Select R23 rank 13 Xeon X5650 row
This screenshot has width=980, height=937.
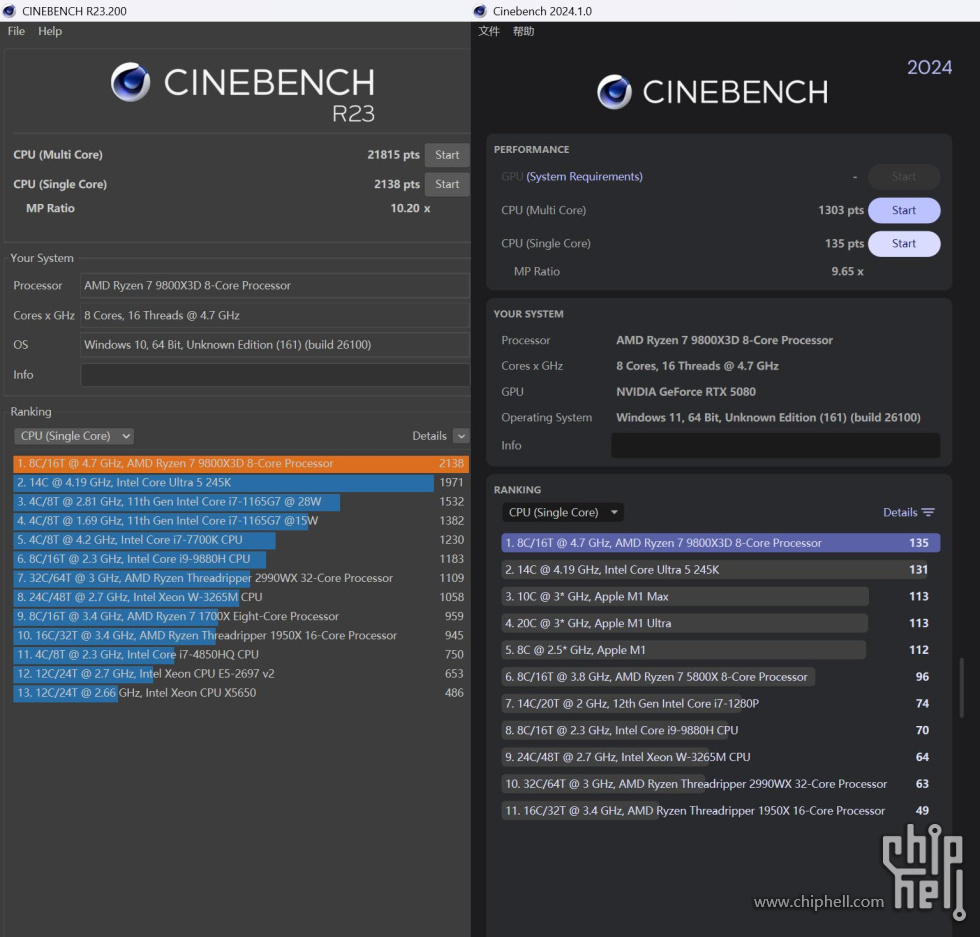click(x=241, y=693)
